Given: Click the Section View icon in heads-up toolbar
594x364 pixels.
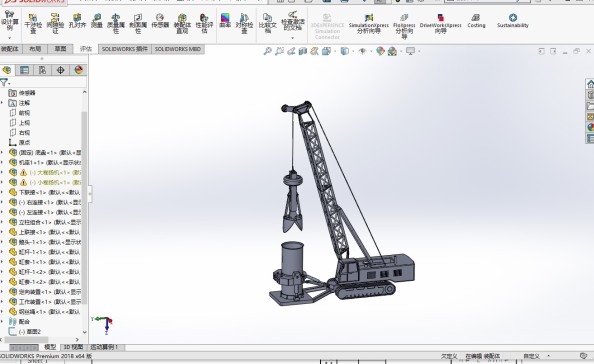Looking at the screenshot, I should click(x=302, y=51).
